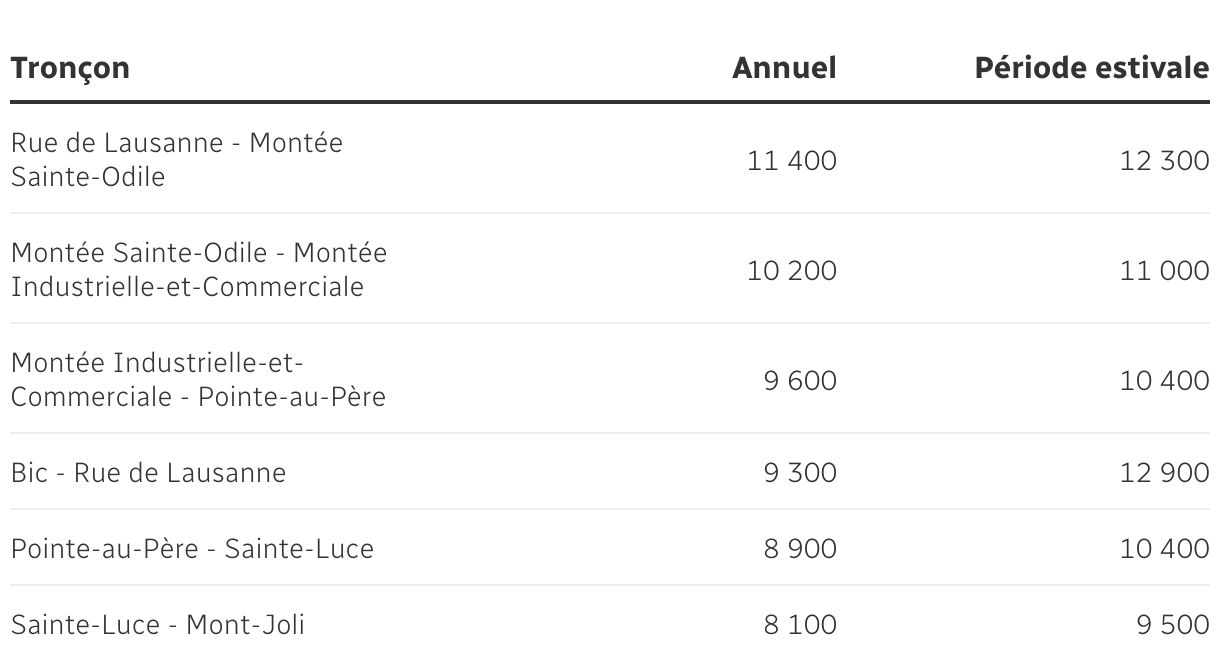
Task: Click the Période estivale column header
Action: click(x=1092, y=68)
